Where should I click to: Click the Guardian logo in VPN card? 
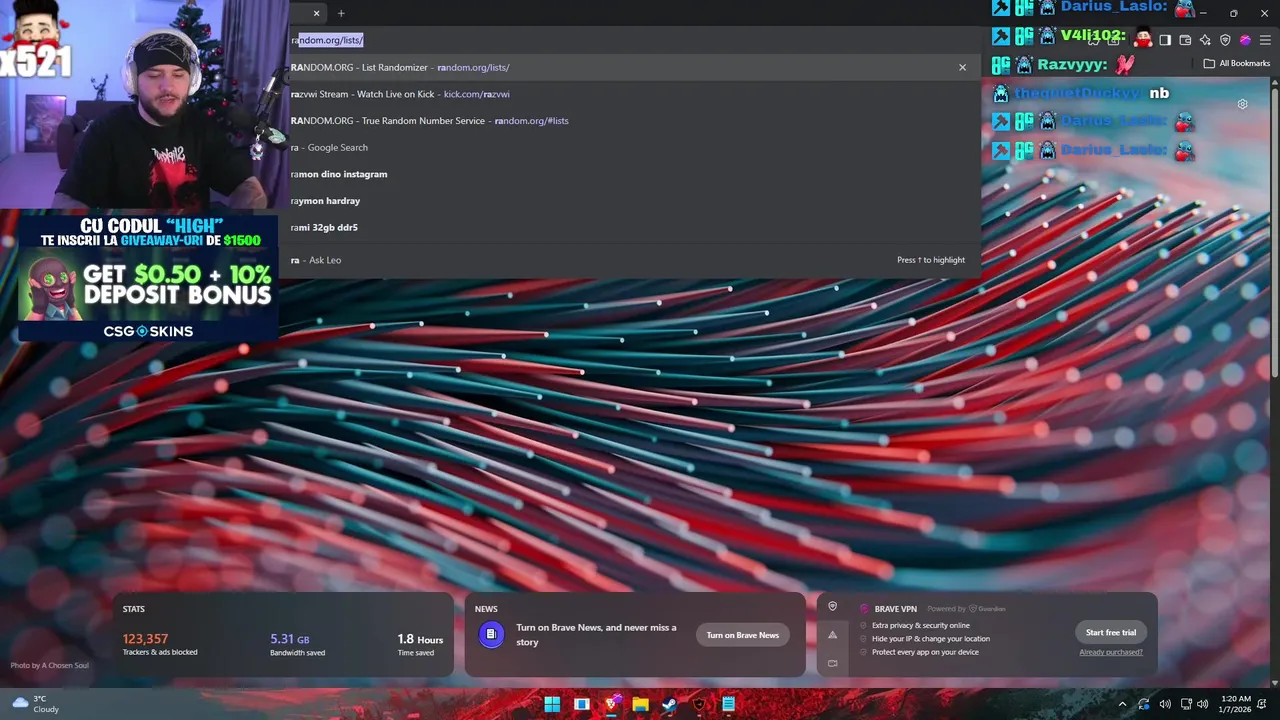coord(987,608)
